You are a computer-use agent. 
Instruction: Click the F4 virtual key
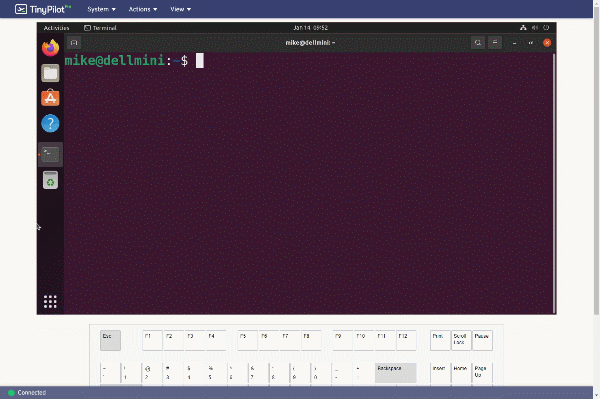click(215, 340)
